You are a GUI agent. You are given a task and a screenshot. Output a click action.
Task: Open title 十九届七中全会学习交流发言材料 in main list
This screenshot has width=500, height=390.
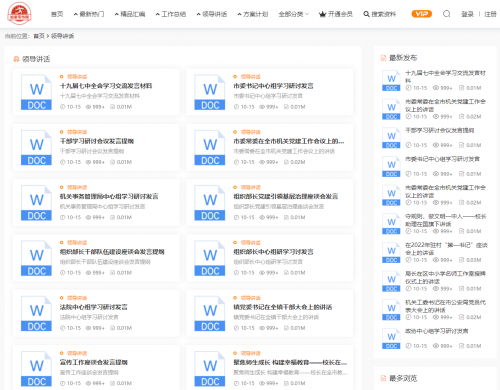pyautogui.click(x=106, y=86)
